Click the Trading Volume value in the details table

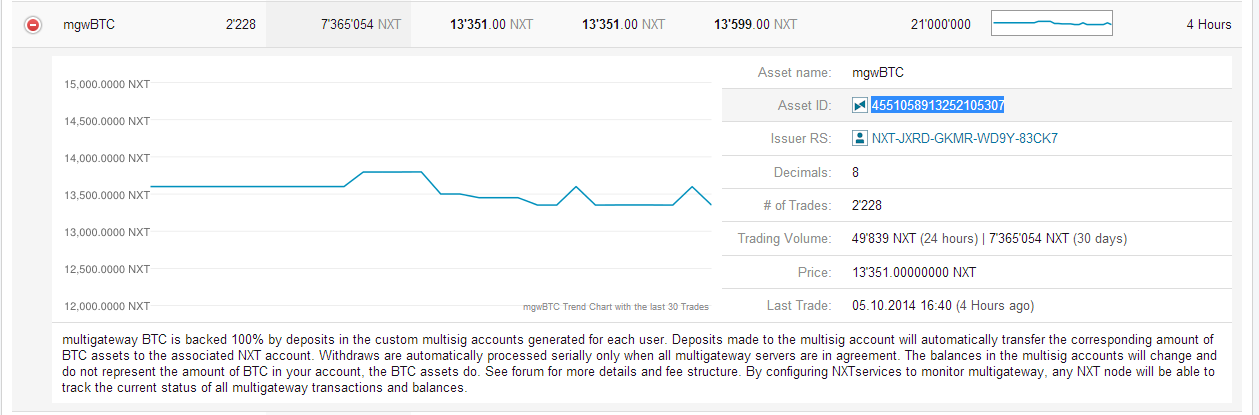(960, 238)
